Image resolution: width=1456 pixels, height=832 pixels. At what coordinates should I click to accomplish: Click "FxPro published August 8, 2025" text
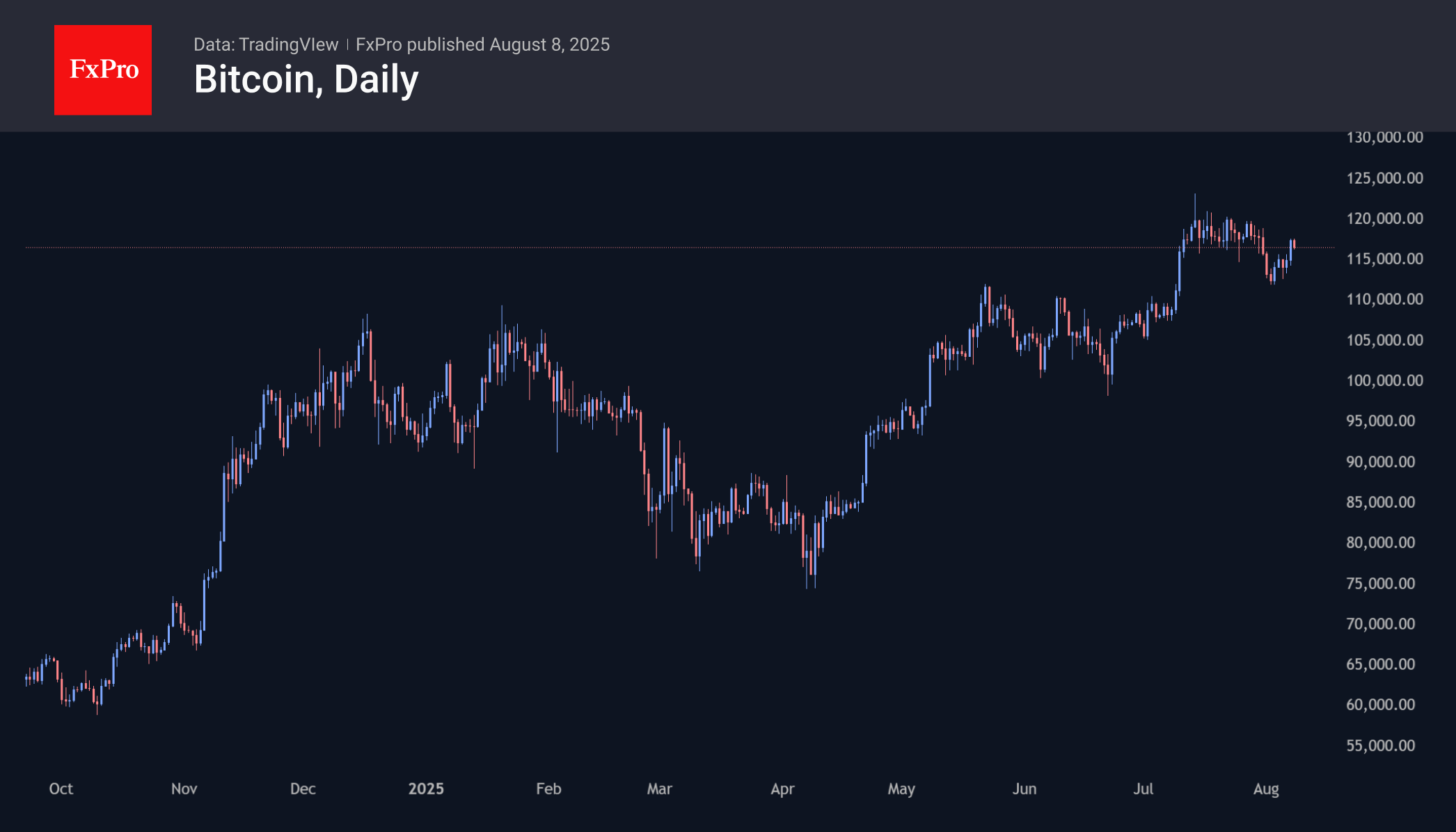tap(482, 45)
